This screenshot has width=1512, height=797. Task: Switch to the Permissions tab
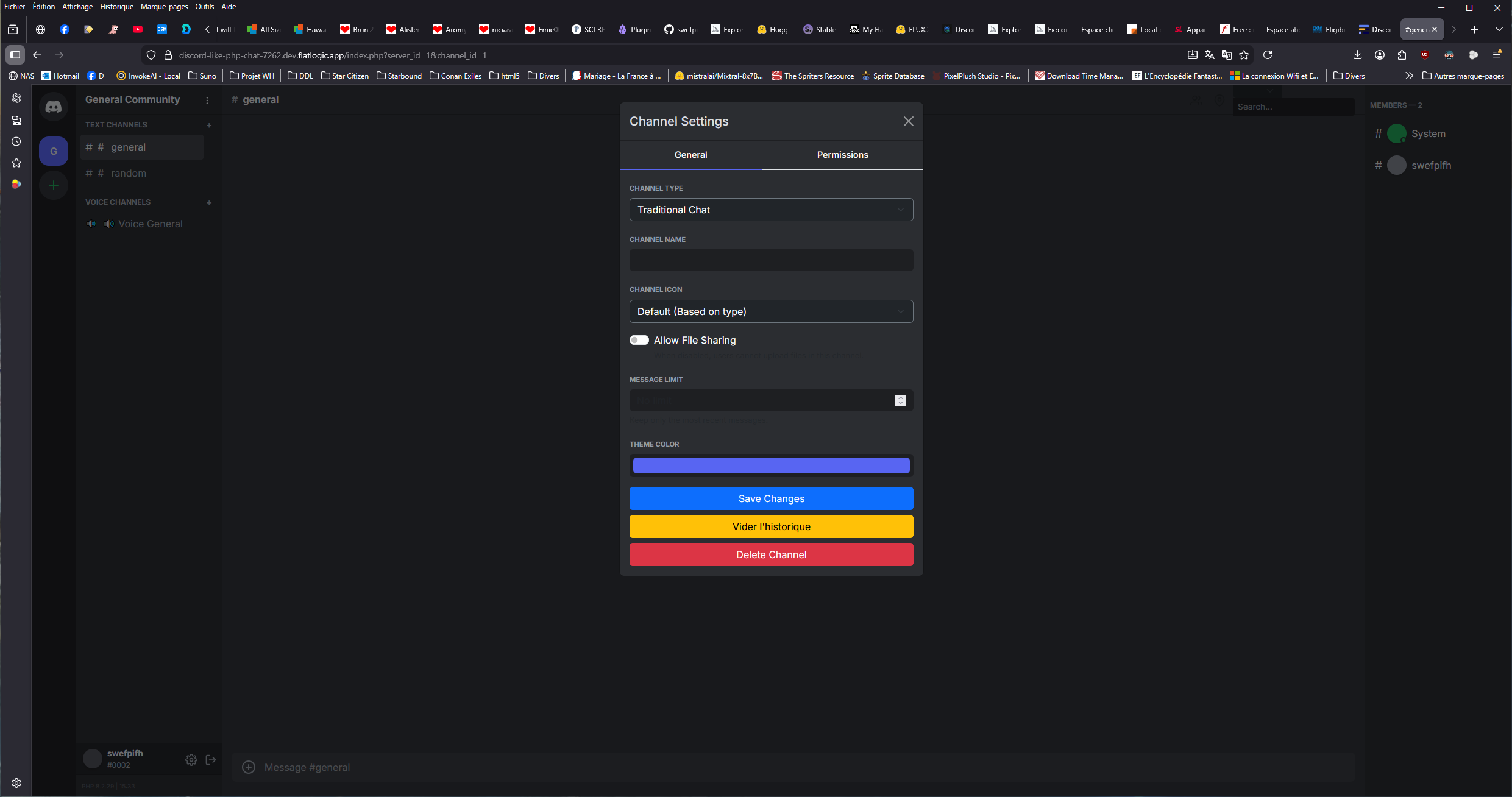(x=842, y=155)
